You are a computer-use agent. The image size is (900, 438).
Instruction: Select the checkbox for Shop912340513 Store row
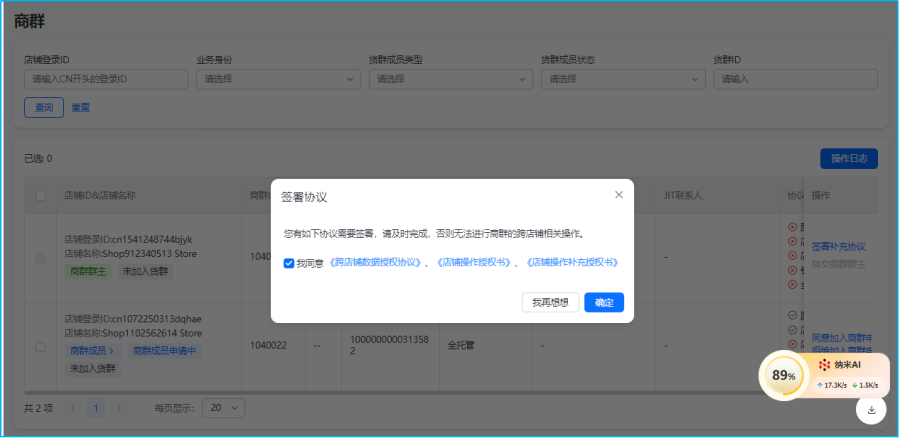(x=41, y=258)
